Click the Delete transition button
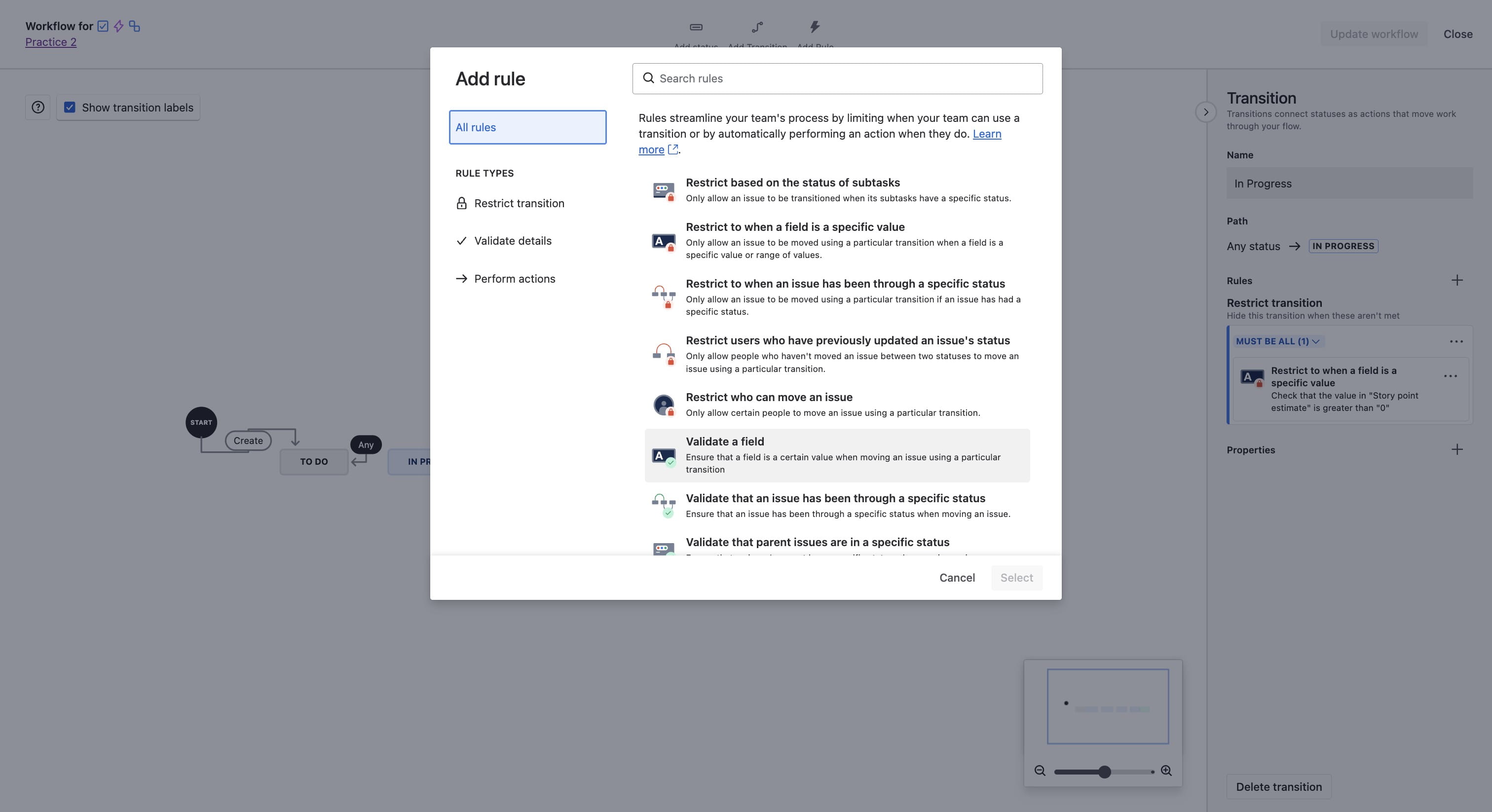The image size is (1492, 812). 1279,786
